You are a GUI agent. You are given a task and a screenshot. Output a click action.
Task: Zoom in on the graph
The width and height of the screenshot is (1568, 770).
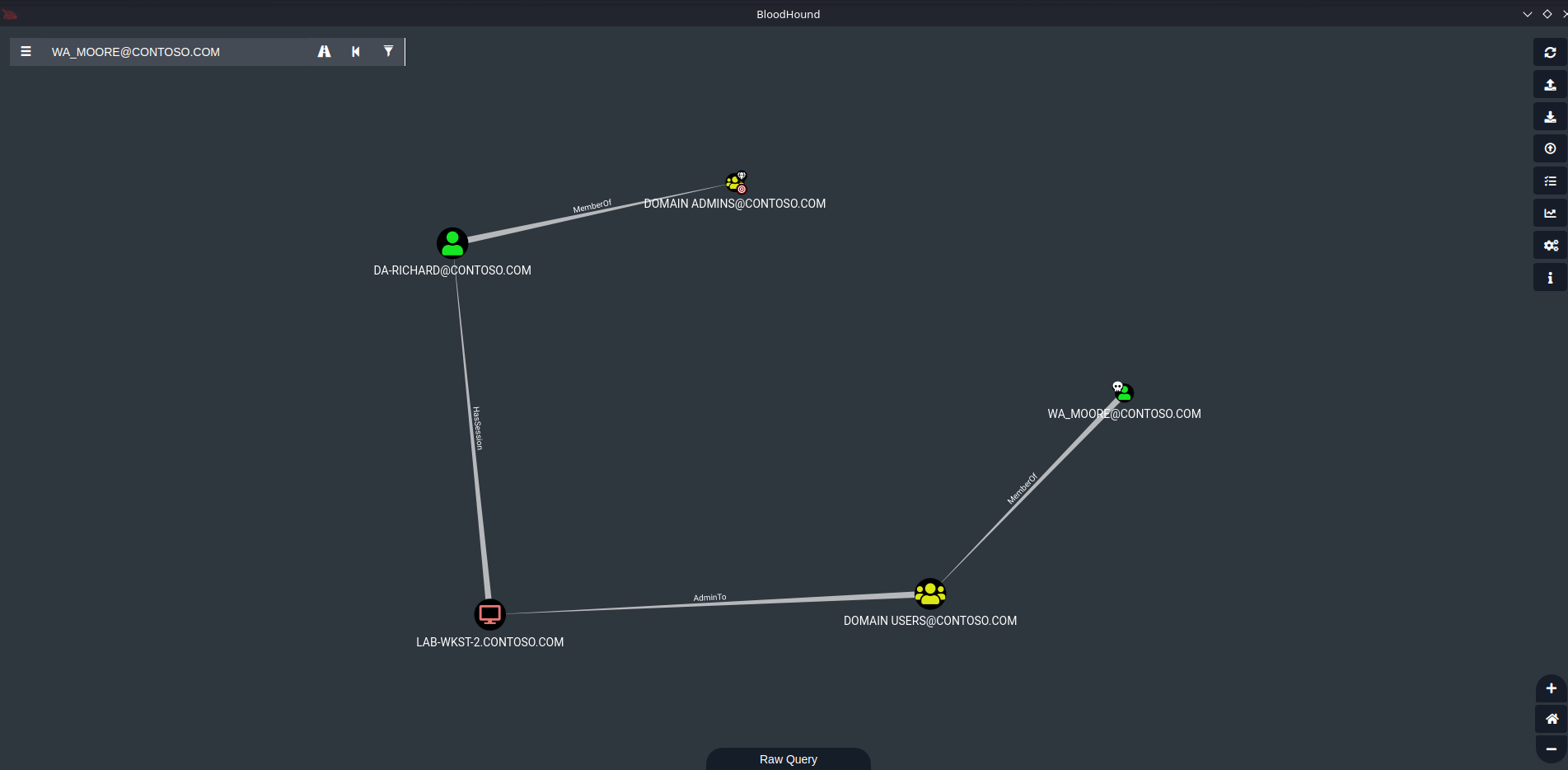click(x=1550, y=689)
